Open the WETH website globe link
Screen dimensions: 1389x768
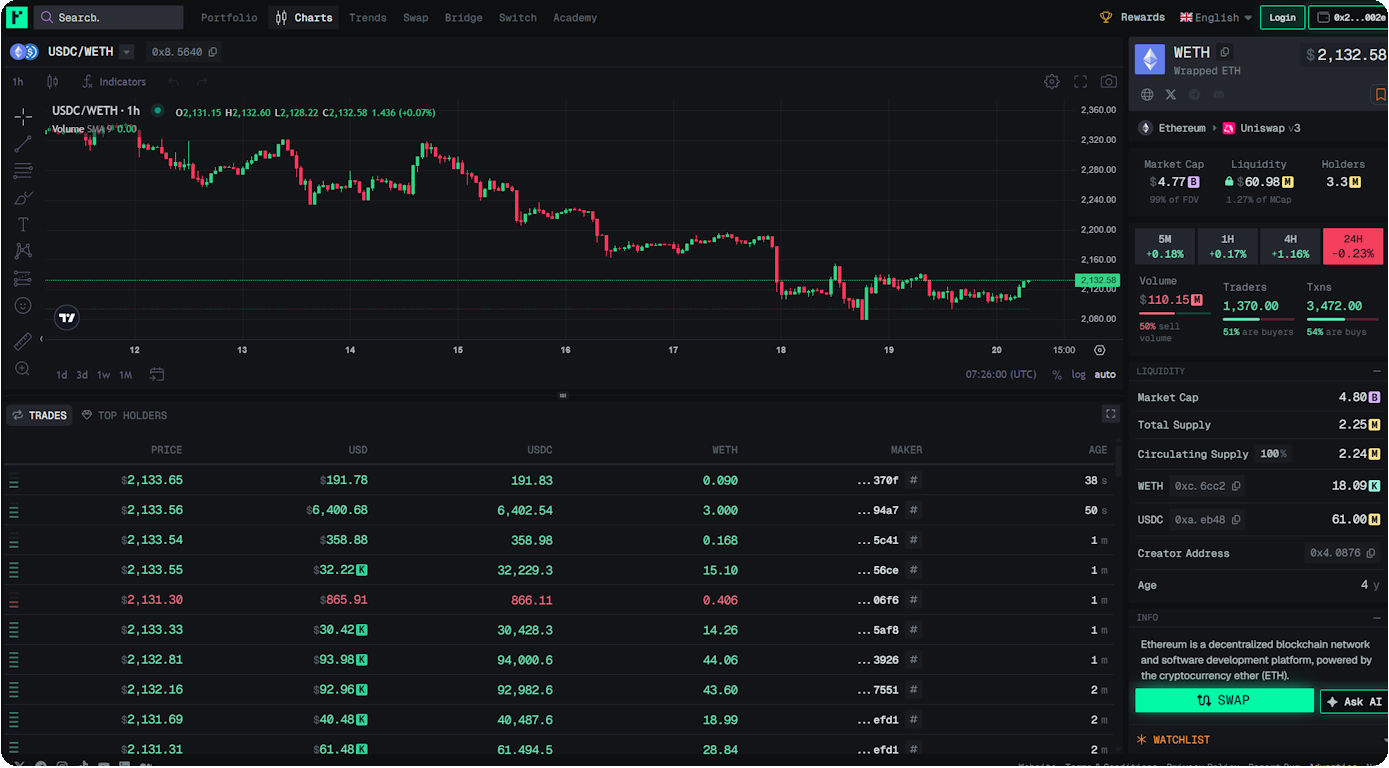(1147, 94)
